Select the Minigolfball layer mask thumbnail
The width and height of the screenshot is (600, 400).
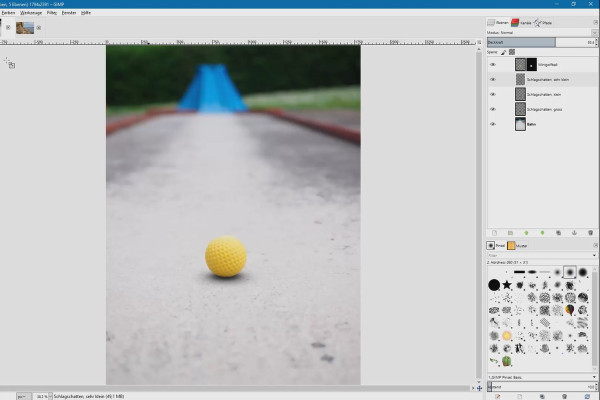[x=532, y=65]
